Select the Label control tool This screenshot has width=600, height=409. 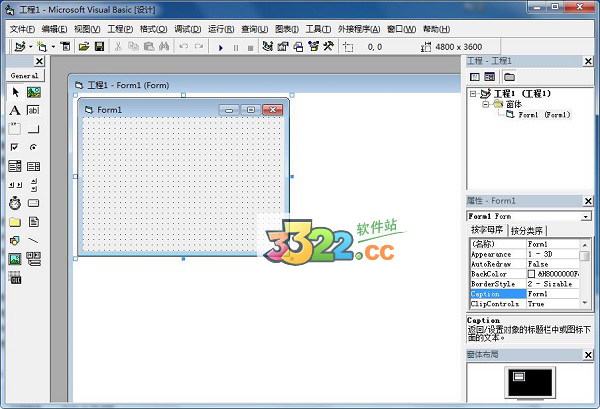pos(15,111)
